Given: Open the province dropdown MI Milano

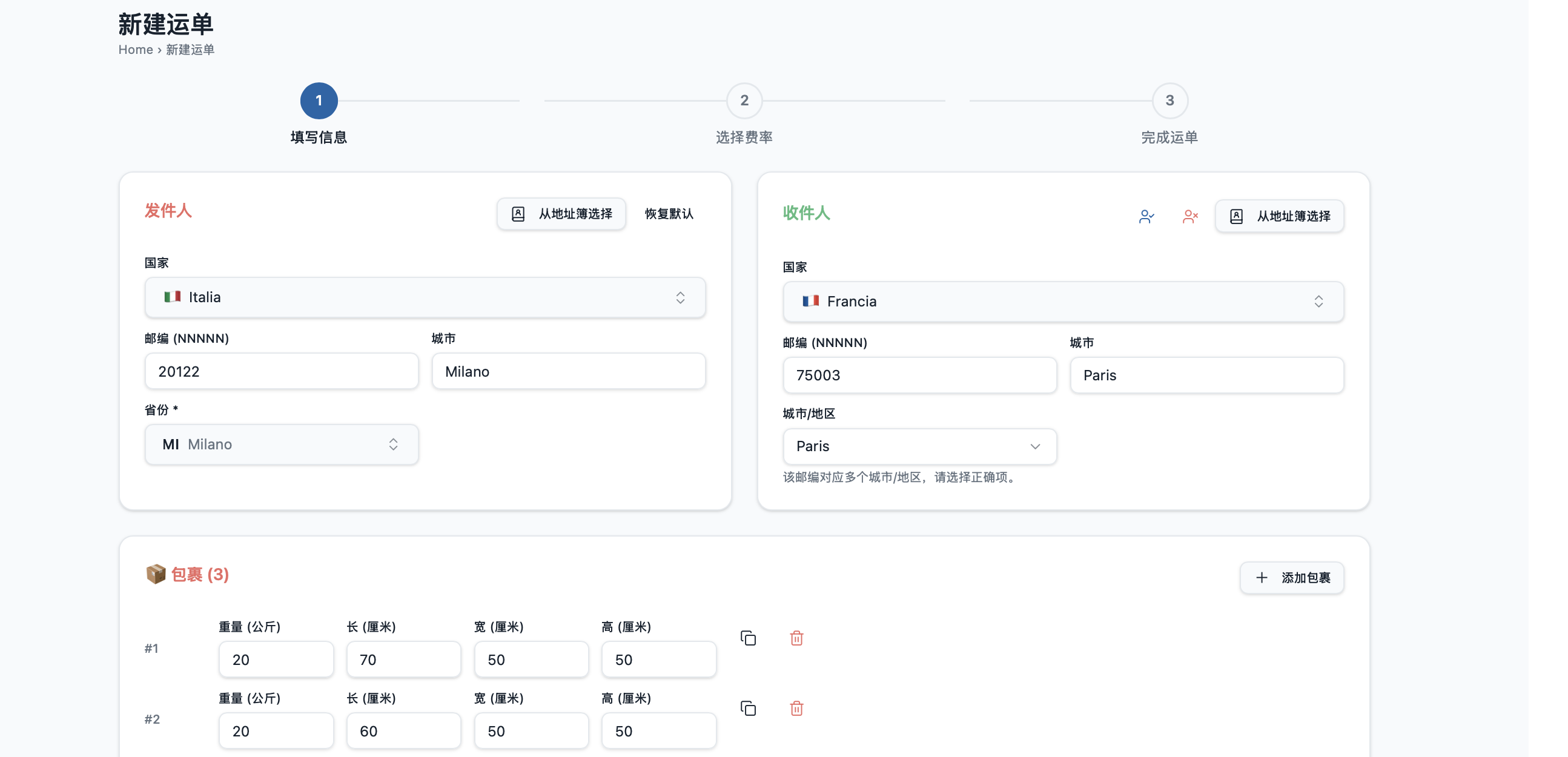Looking at the screenshot, I should tap(281, 445).
